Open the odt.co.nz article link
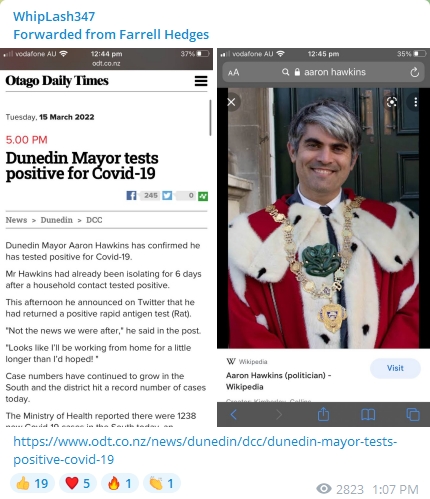The height and width of the screenshot is (499, 430). pos(205,450)
